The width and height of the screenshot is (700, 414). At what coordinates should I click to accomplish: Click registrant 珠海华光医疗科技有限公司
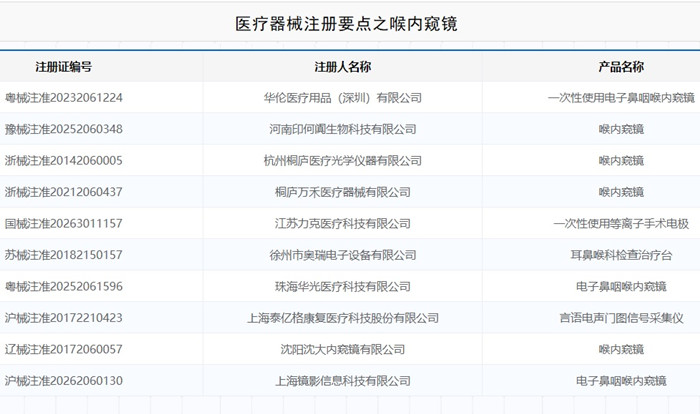point(342,286)
